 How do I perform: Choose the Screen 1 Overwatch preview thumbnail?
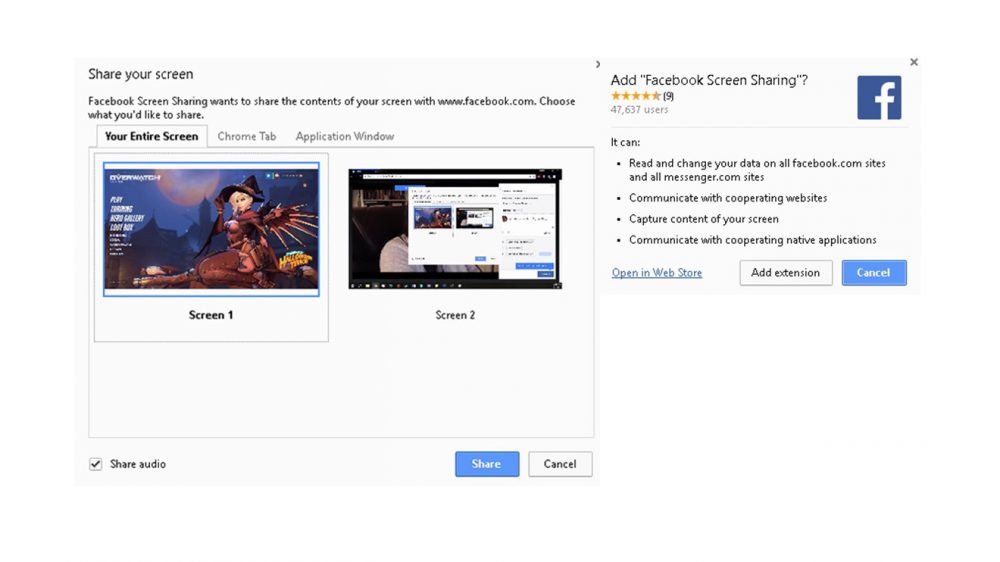[211, 229]
